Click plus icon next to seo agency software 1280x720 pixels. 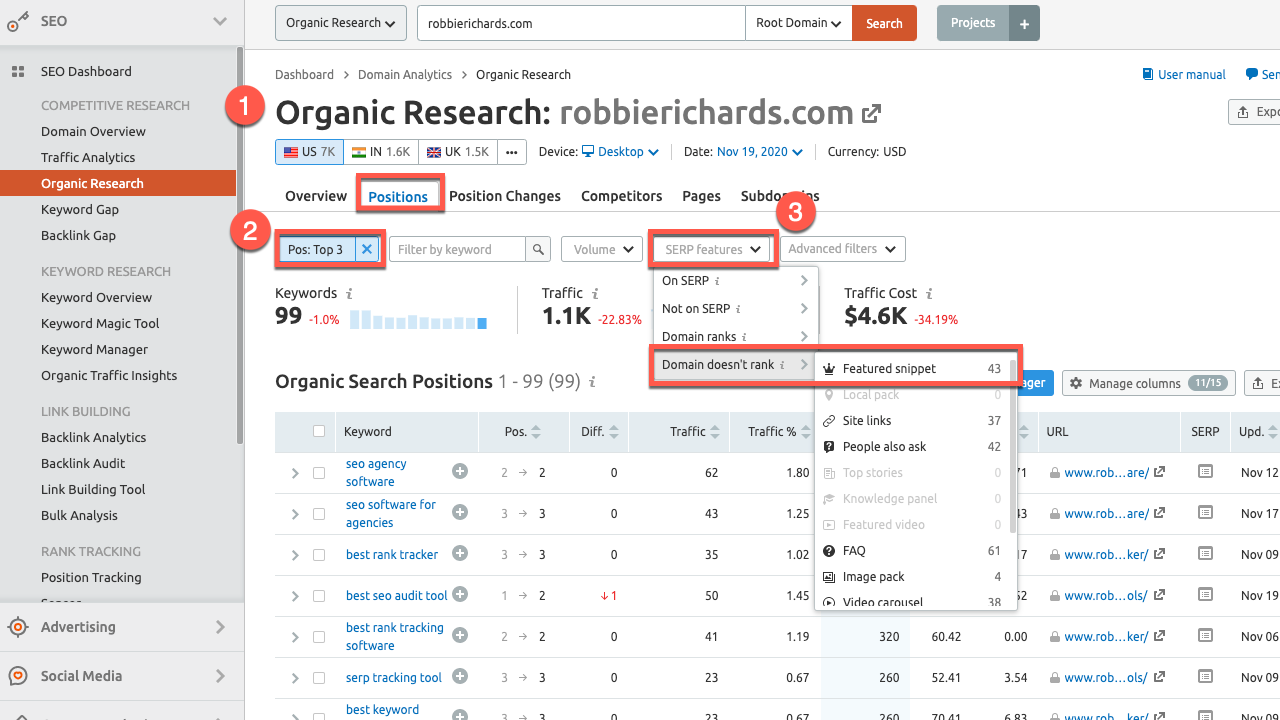pyautogui.click(x=460, y=471)
